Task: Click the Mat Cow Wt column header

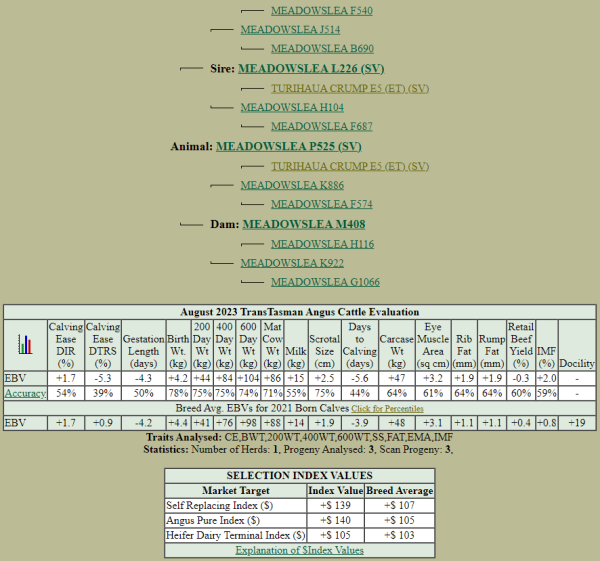Action: point(272,345)
